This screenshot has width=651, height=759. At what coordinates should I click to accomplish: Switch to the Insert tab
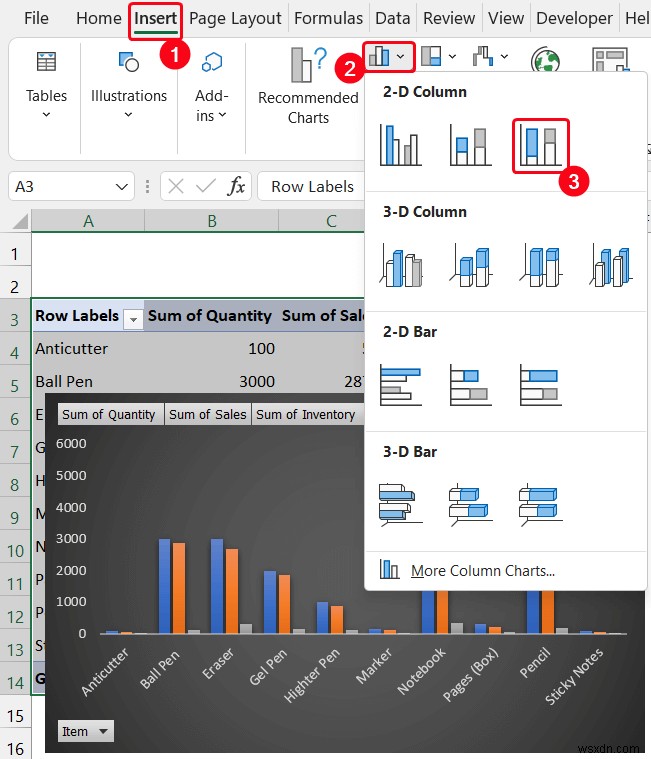pyautogui.click(x=155, y=18)
